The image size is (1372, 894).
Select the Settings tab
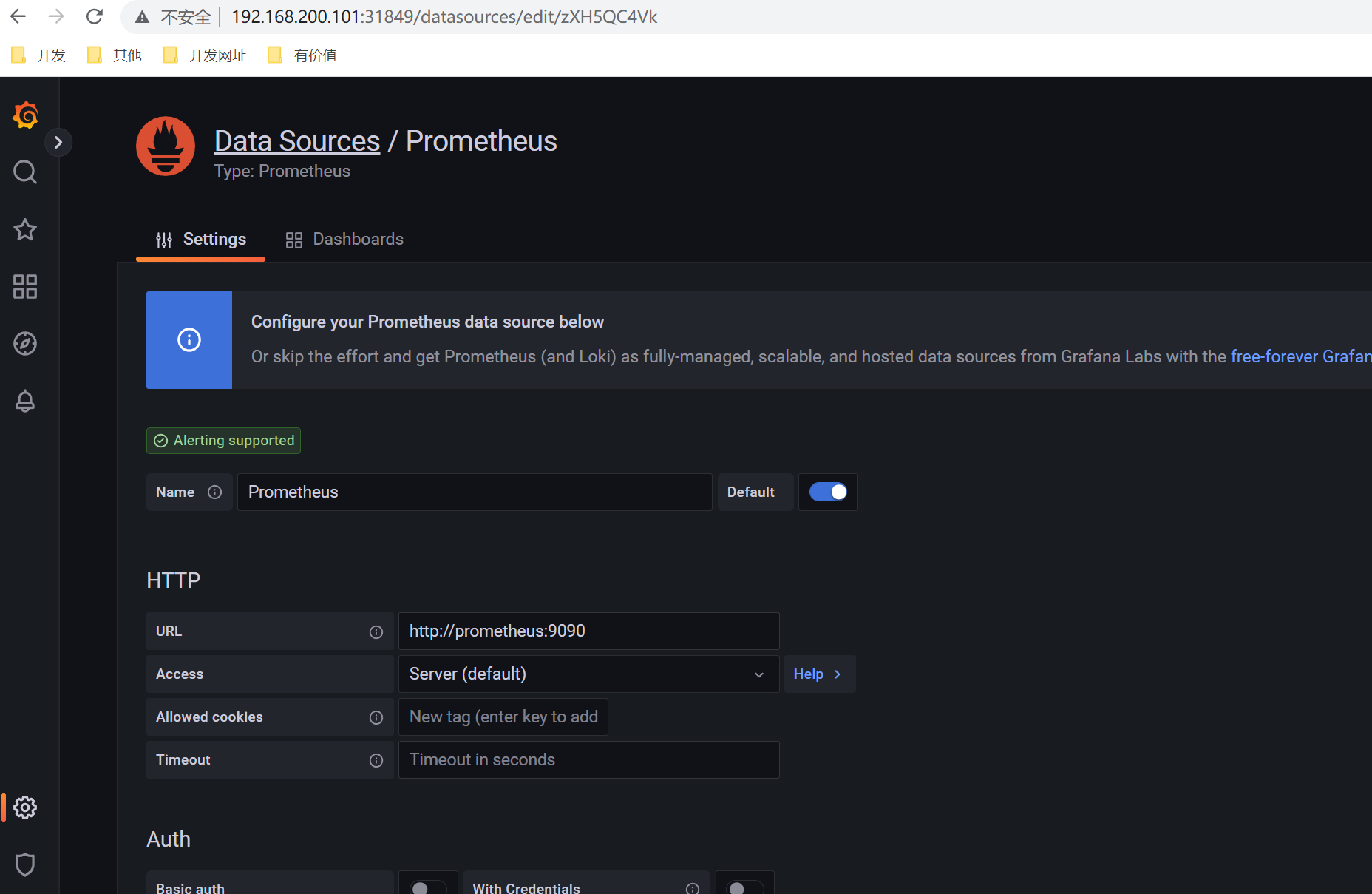(x=200, y=239)
